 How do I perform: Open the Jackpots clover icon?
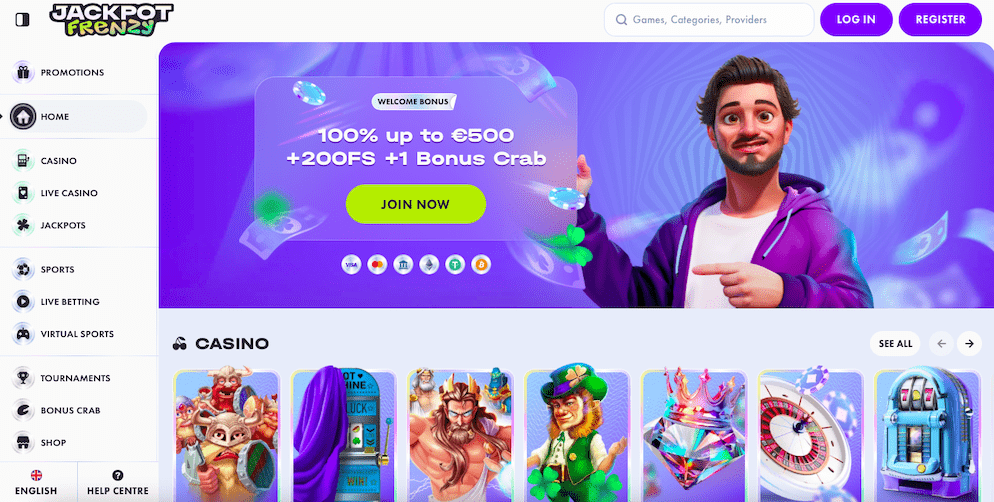click(23, 226)
